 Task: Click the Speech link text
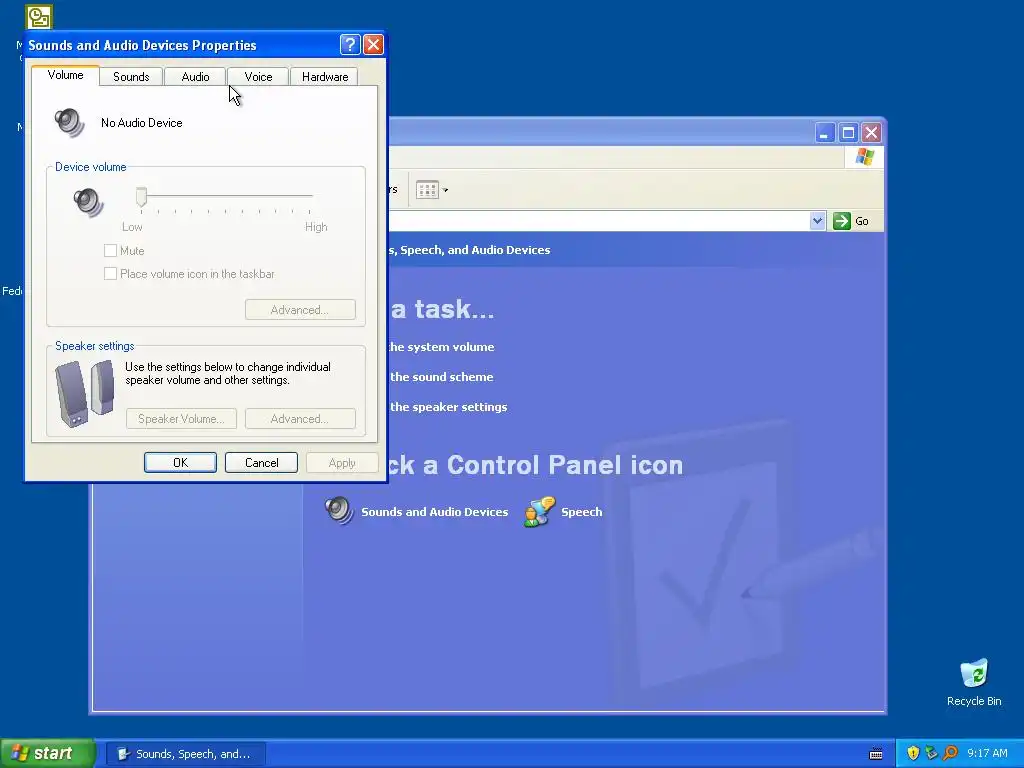tap(581, 512)
